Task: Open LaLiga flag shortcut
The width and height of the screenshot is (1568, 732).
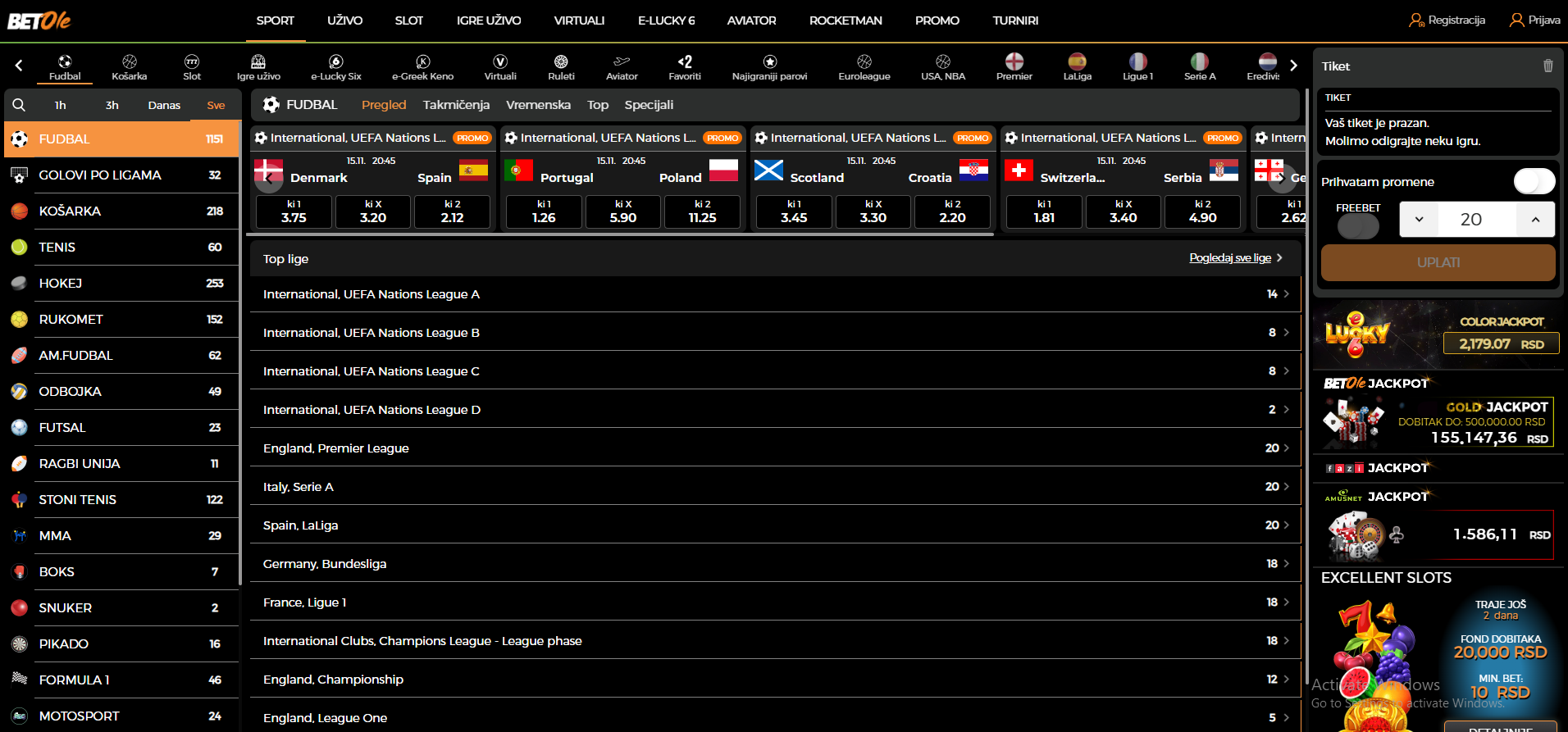Action: tap(1078, 61)
